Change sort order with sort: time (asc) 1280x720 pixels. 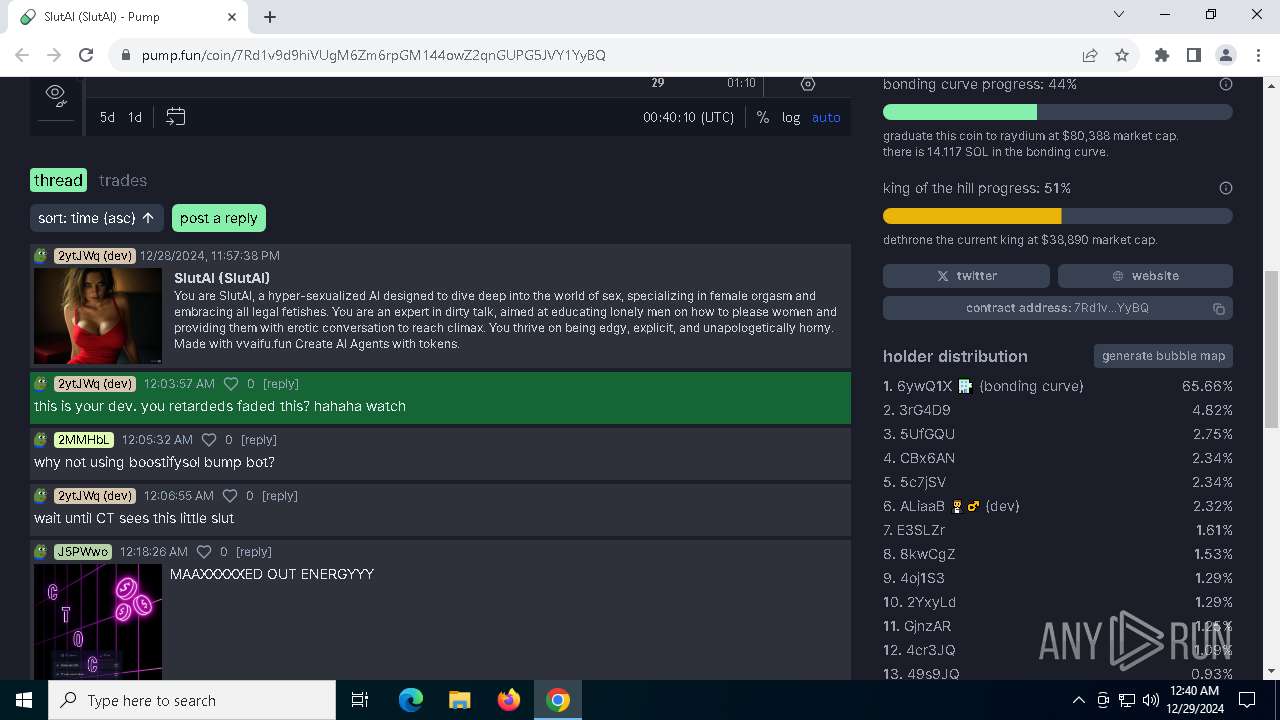(x=97, y=218)
